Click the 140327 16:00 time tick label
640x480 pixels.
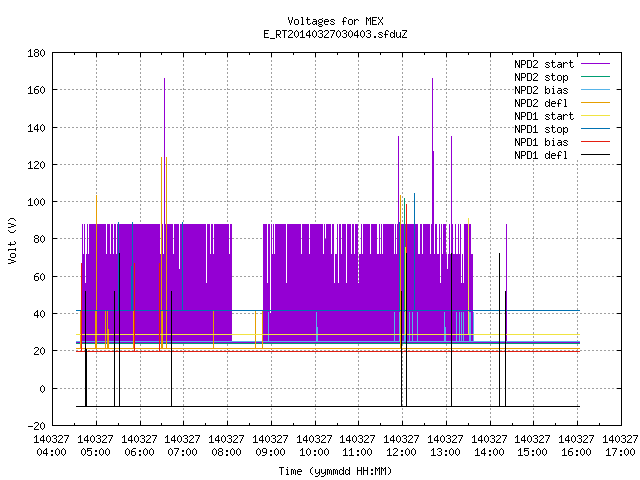tap(576, 446)
